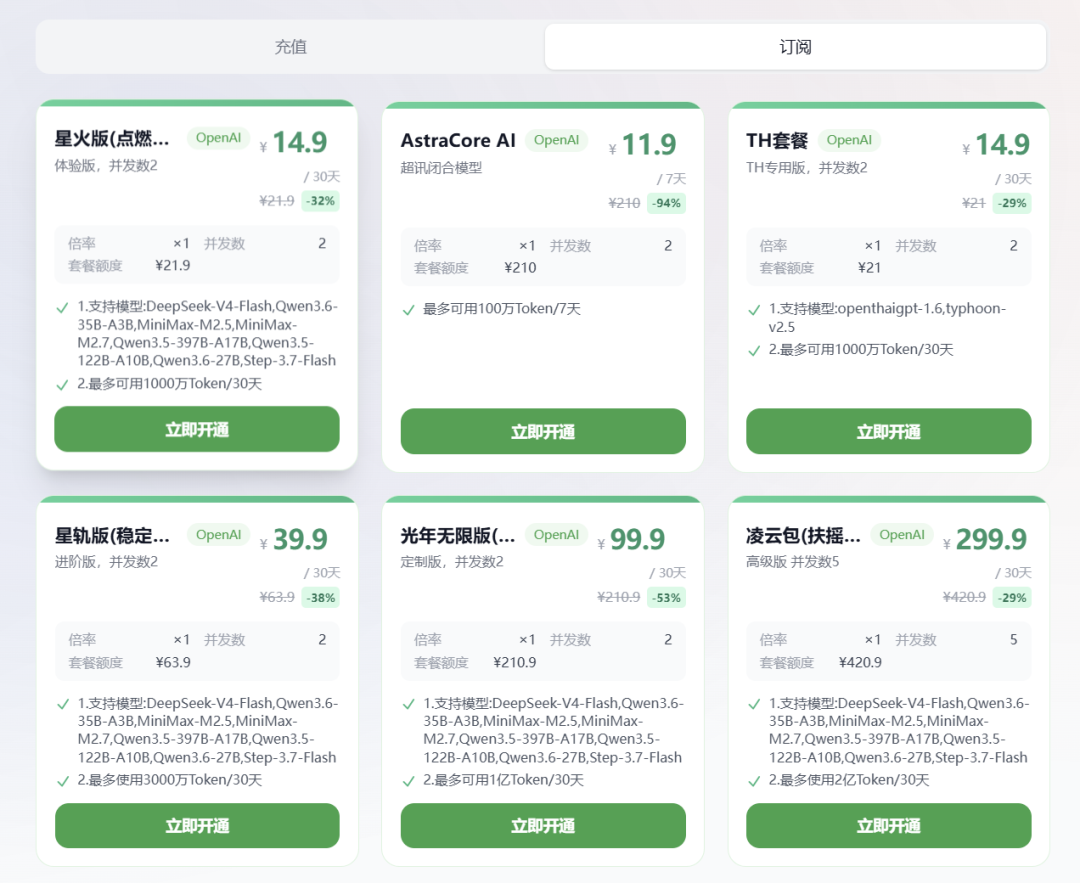Click 2.最多可用1亿Token/30天 feature line

[x=503, y=780]
